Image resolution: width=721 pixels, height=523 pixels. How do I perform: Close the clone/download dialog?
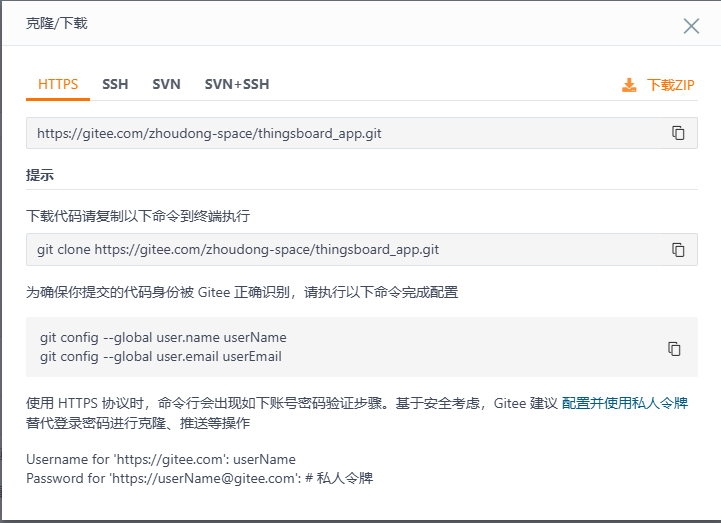[x=691, y=26]
